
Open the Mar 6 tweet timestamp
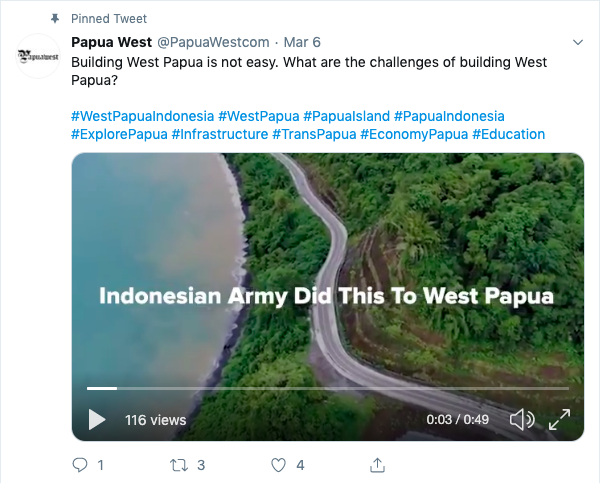(302, 43)
